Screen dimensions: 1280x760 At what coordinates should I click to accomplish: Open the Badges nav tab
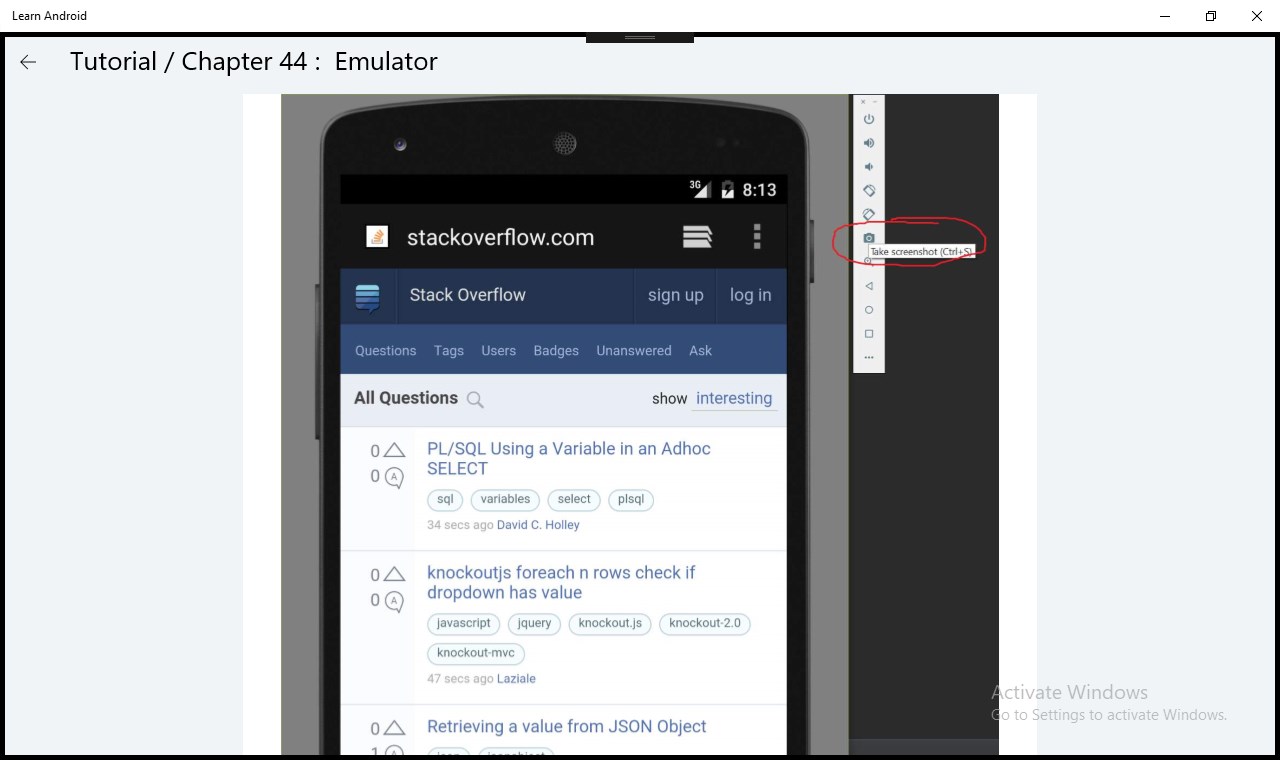[x=556, y=351]
